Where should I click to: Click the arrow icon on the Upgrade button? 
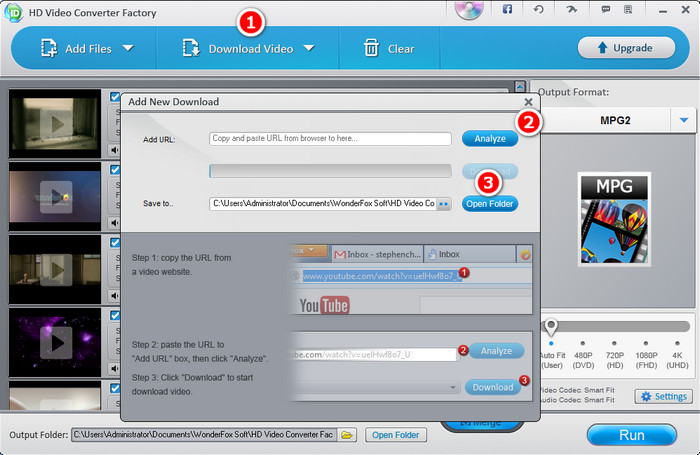[602, 47]
